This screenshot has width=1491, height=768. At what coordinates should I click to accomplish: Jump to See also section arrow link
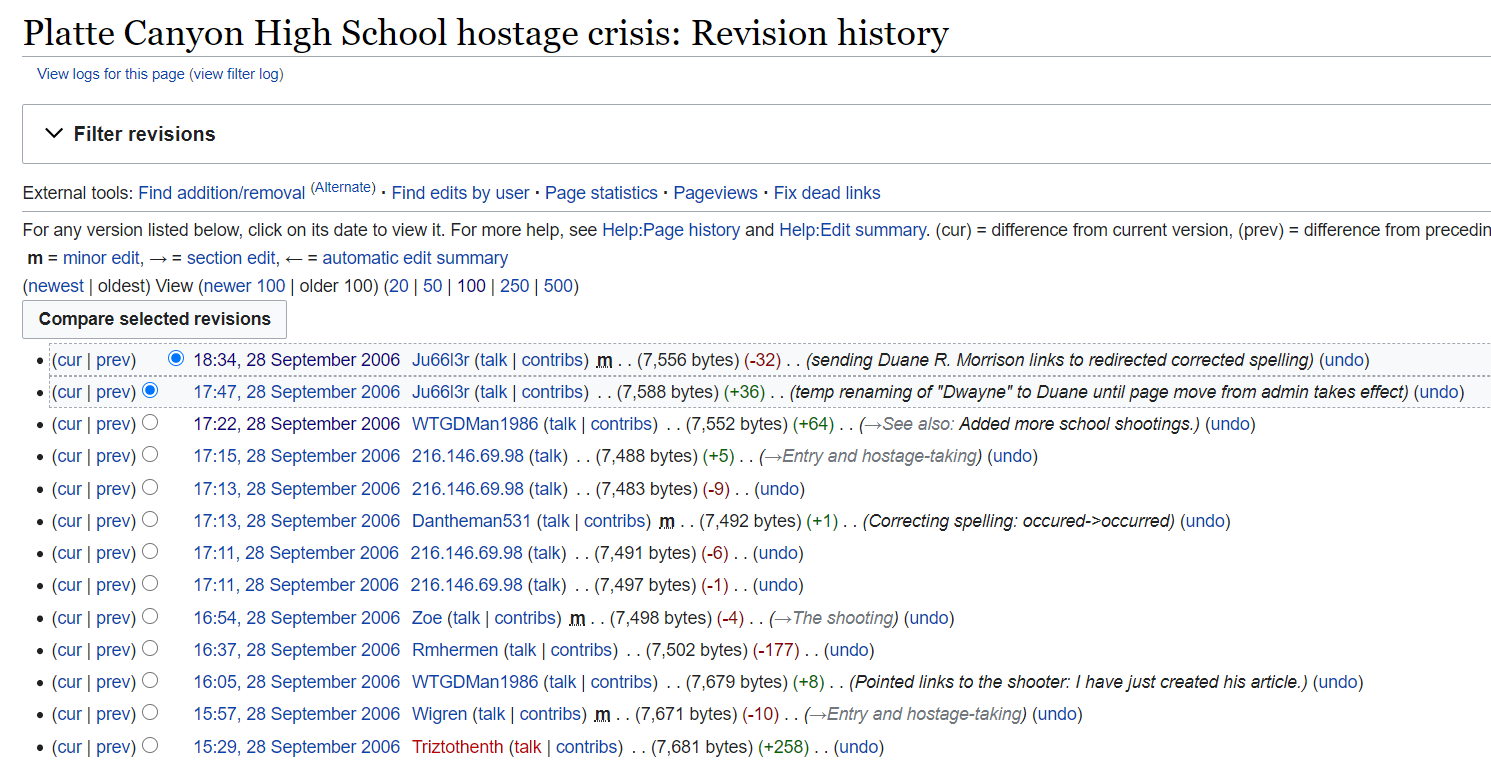(873, 424)
